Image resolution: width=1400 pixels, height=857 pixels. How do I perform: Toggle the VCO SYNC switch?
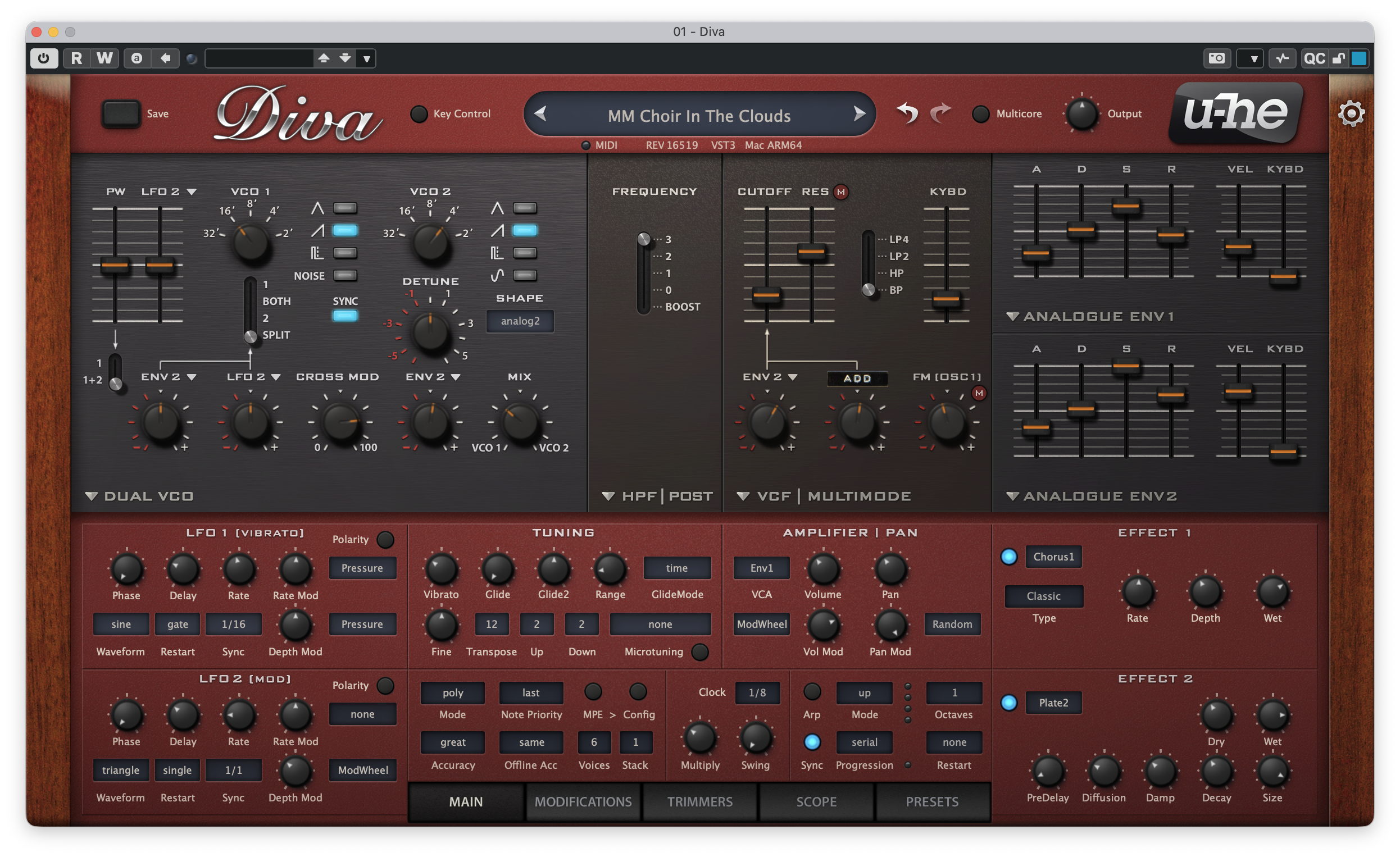click(345, 316)
